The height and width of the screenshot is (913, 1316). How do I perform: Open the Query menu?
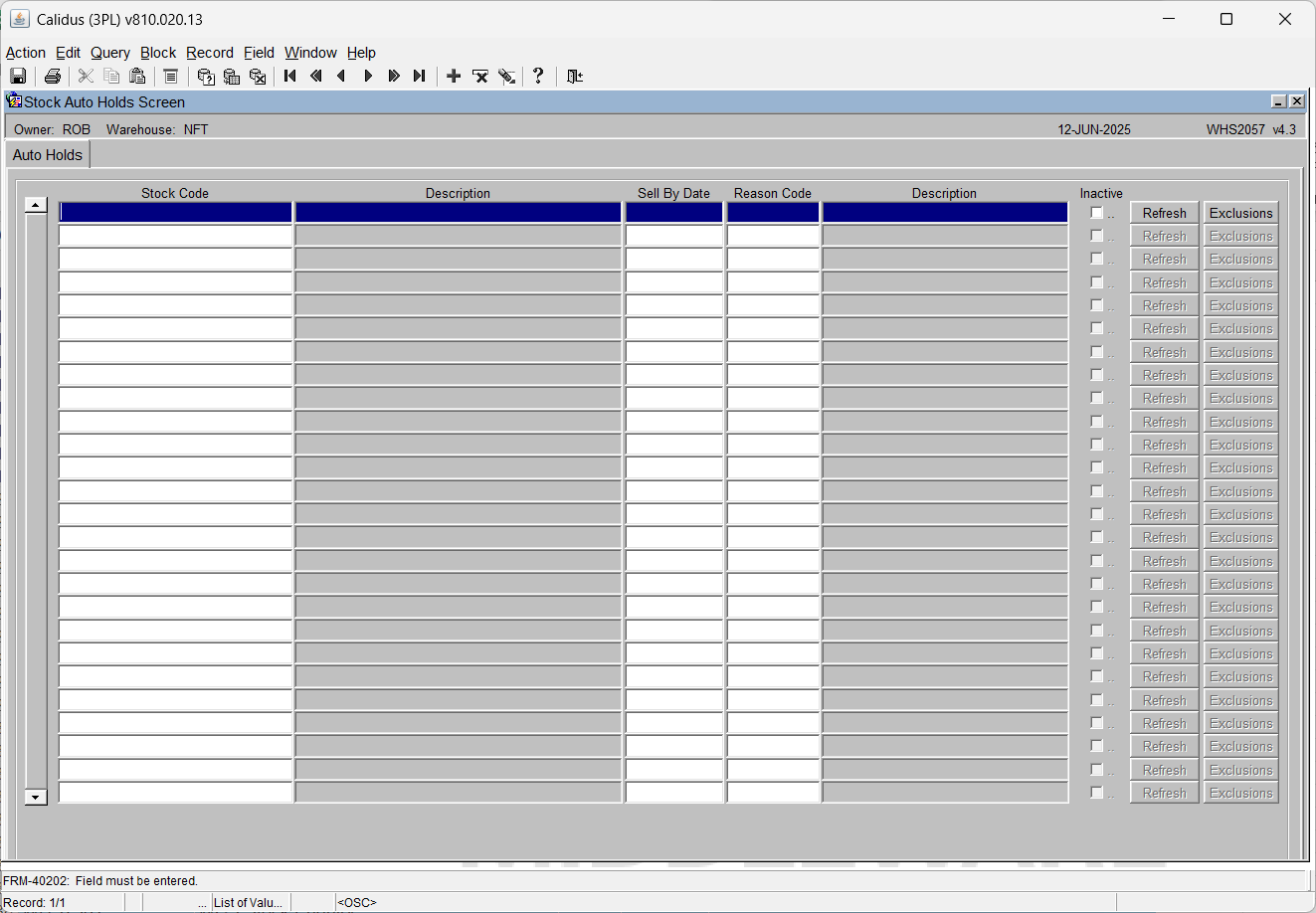tap(110, 53)
